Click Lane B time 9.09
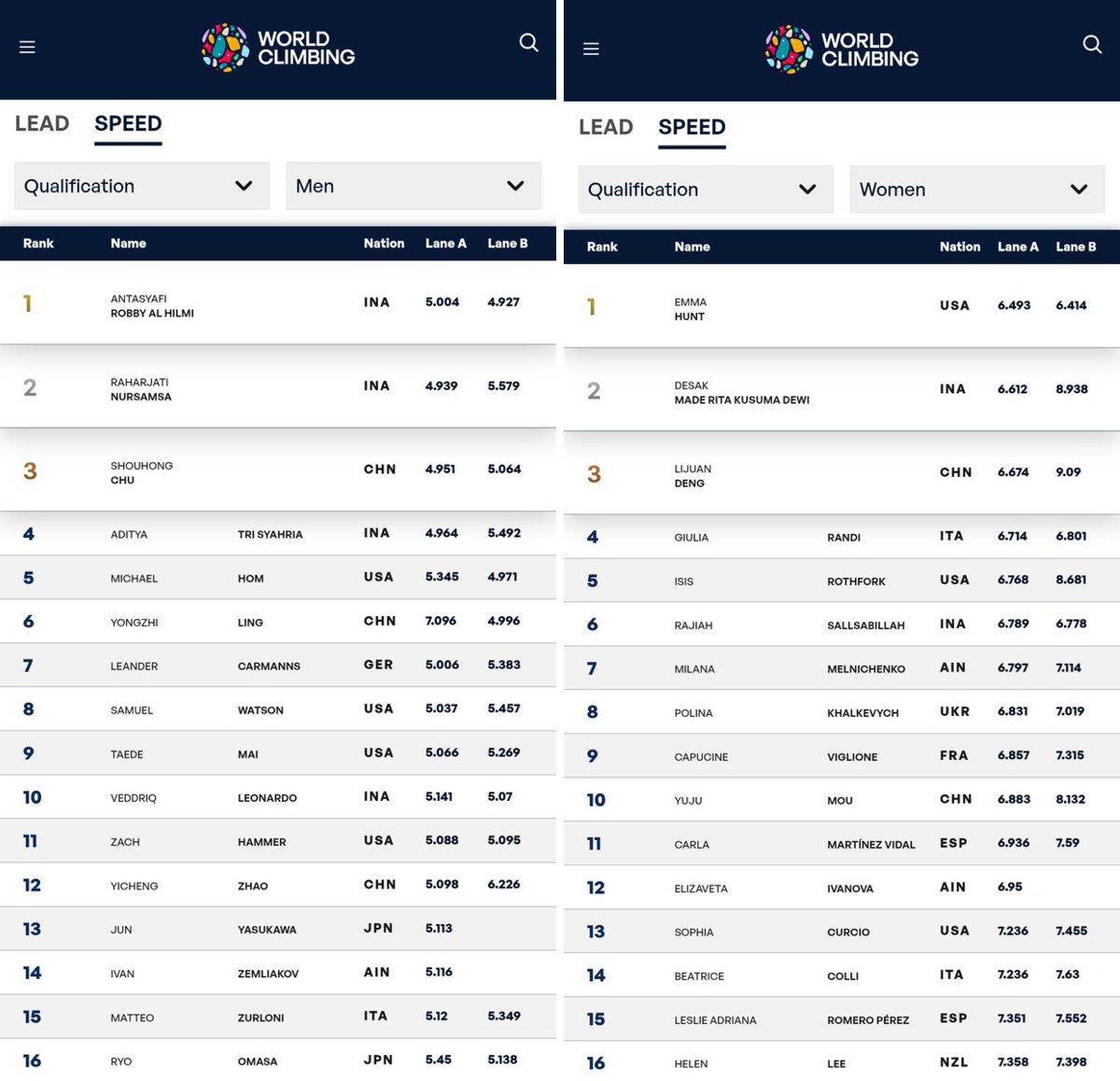 point(1069,472)
